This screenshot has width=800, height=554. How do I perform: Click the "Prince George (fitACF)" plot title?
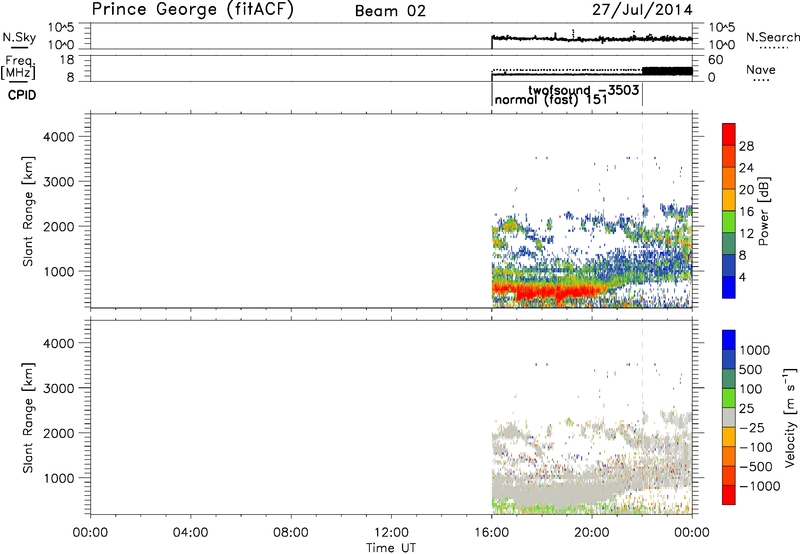pos(192,10)
